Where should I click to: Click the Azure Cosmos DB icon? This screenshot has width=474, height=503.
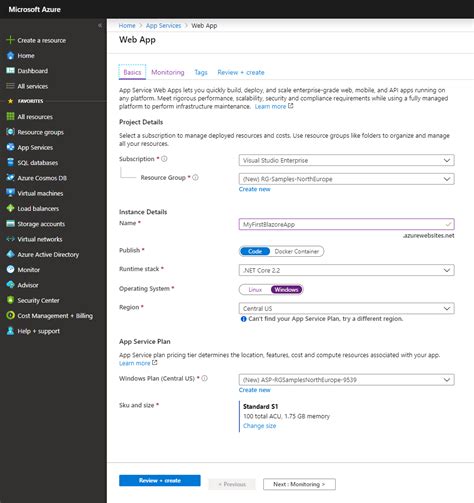pos(10,178)
